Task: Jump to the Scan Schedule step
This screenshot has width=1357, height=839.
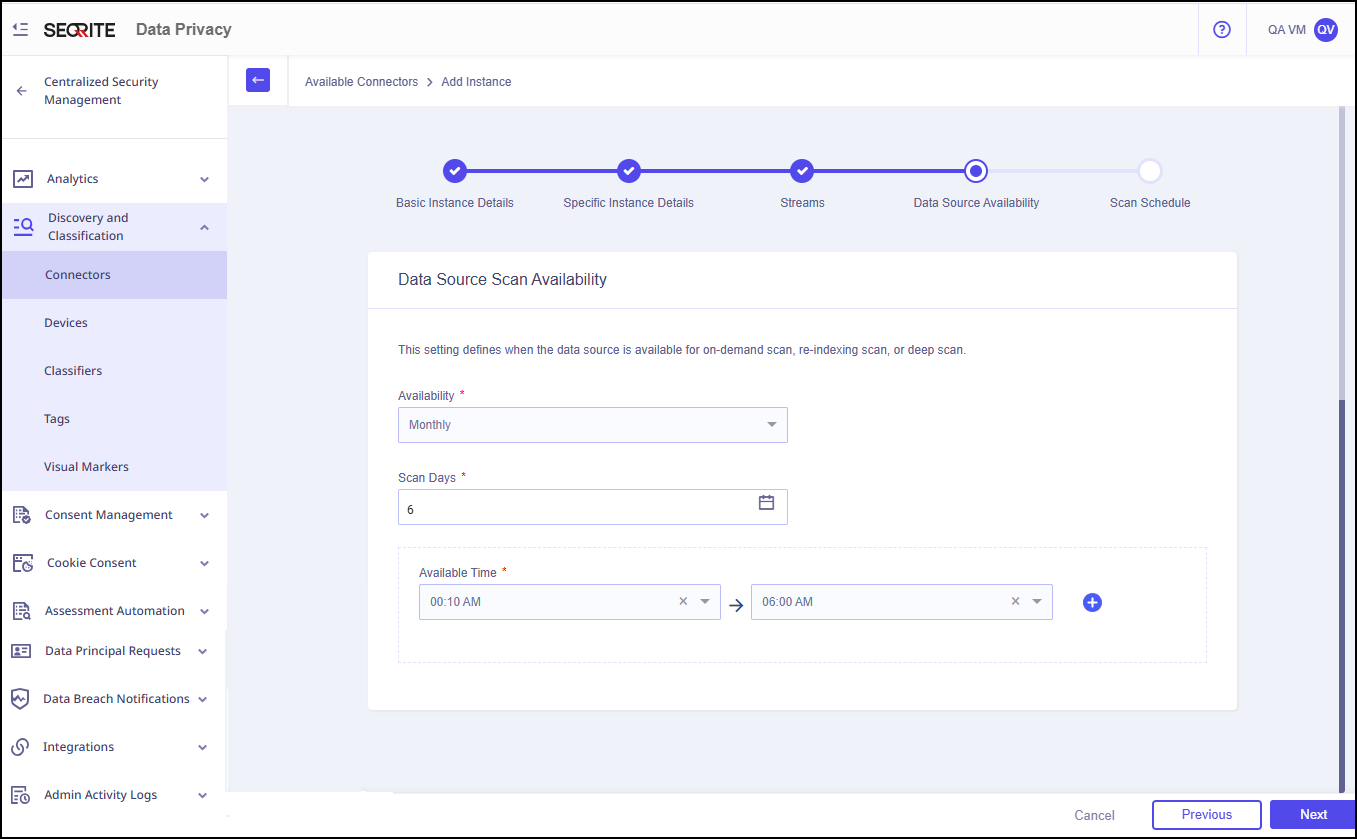Action: 1149,172
